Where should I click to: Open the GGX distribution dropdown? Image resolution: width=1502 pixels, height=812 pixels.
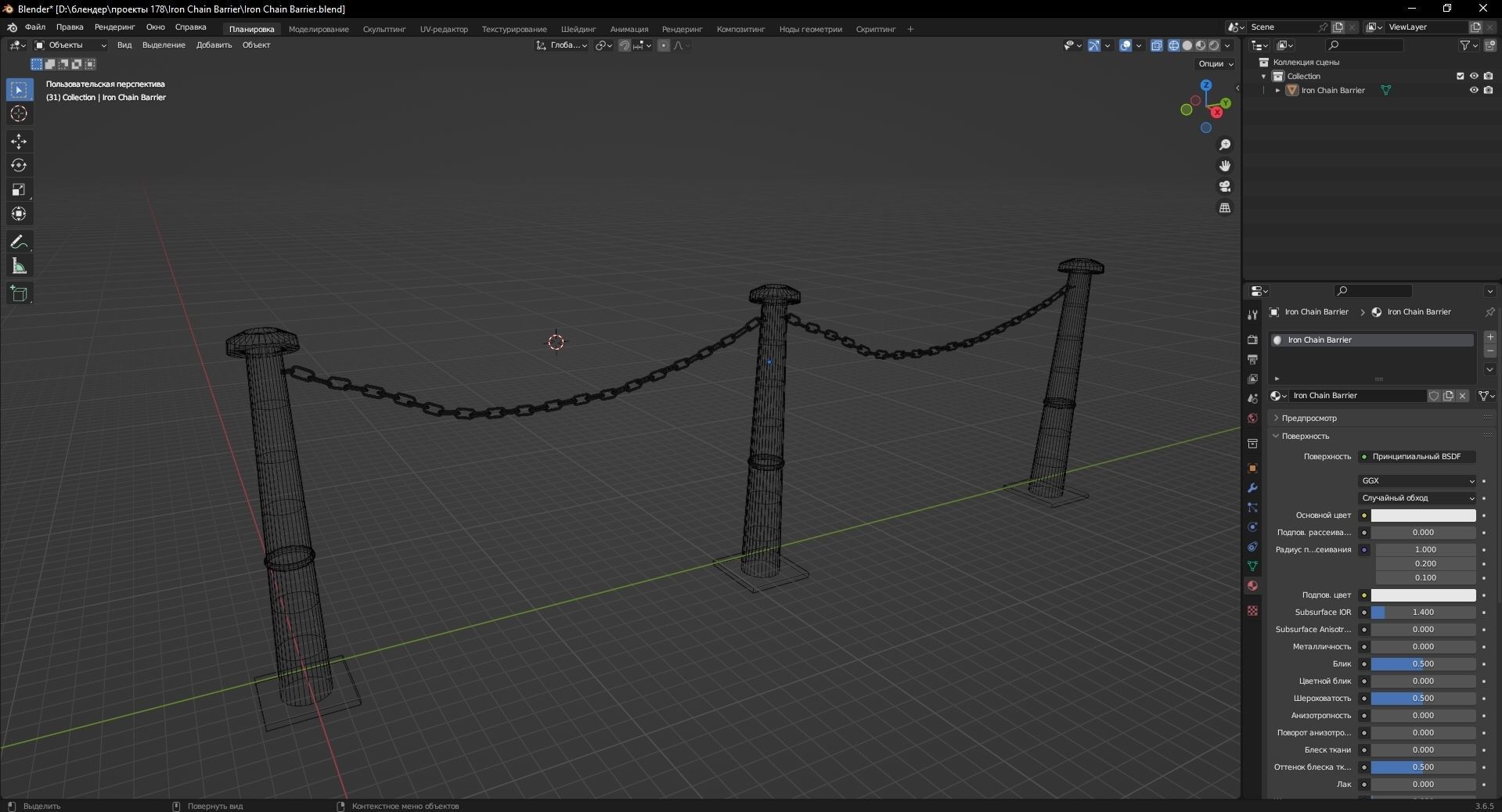point(1417,481)
